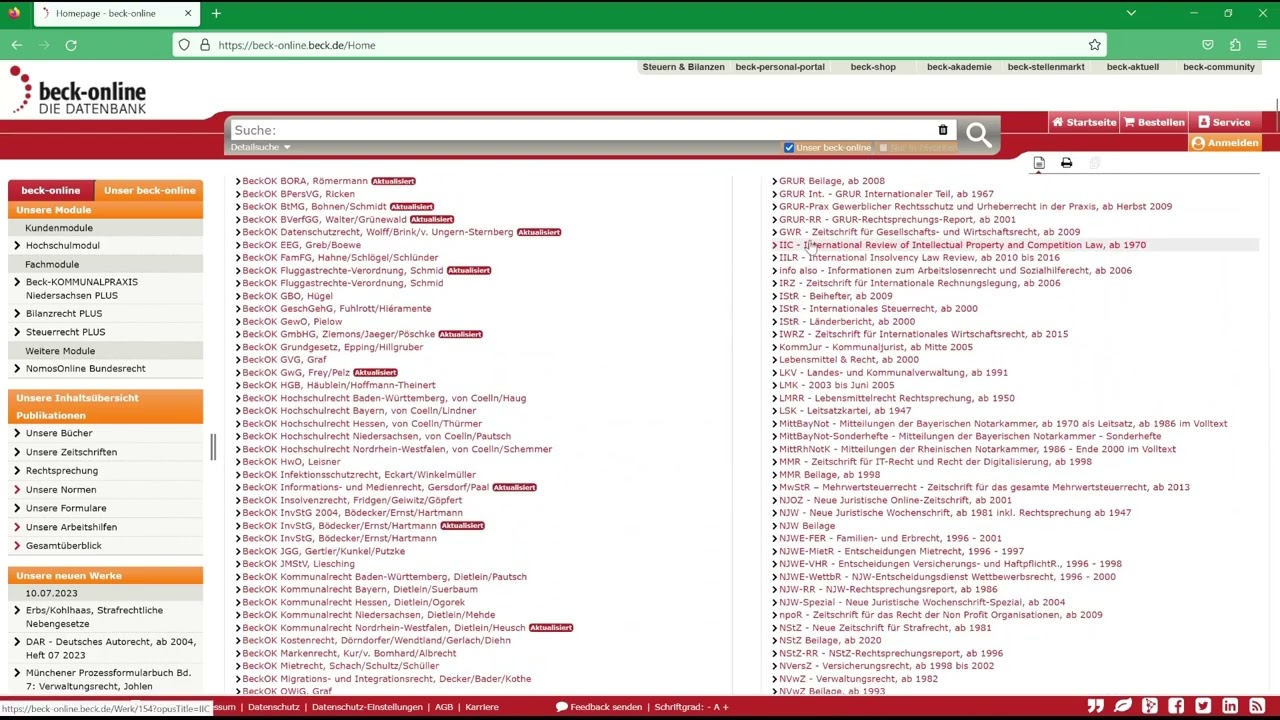The image size is (1280, 720).
Task: Open Steuern & Bilanzen top link
Action: [x=684, y=67]
